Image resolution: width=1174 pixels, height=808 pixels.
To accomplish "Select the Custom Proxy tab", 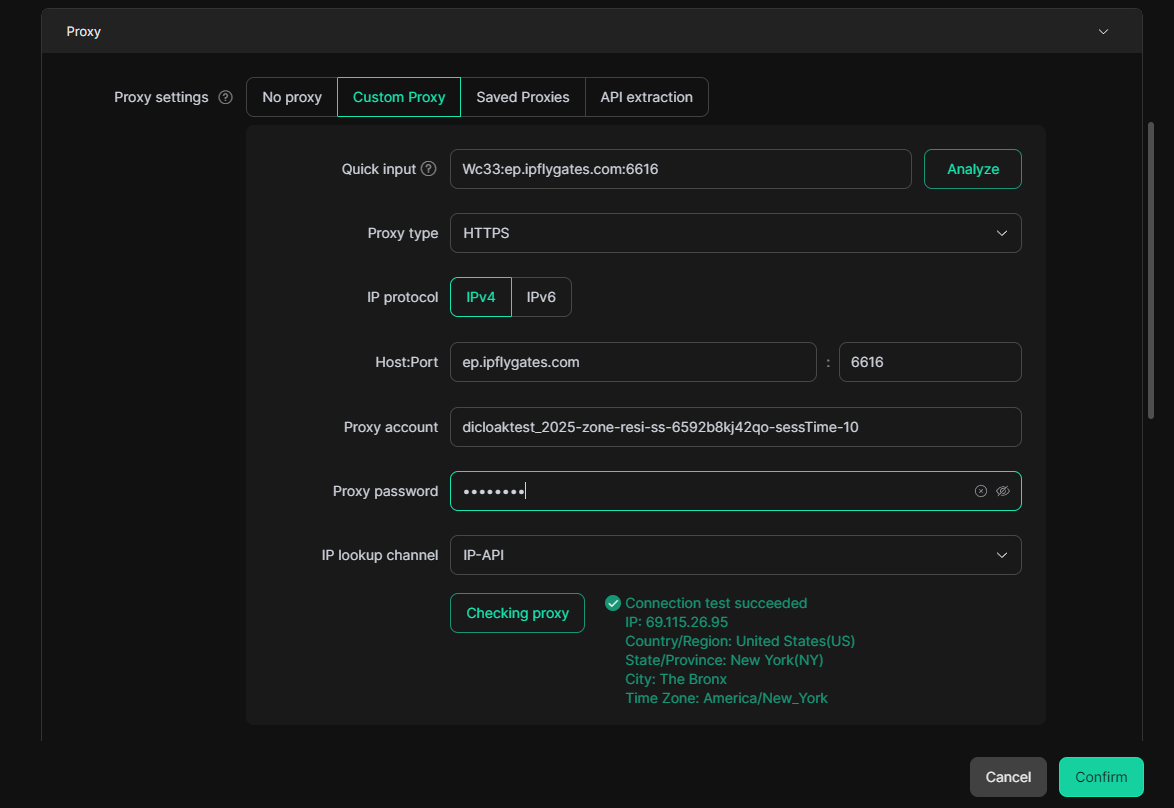I will [399, 97].
